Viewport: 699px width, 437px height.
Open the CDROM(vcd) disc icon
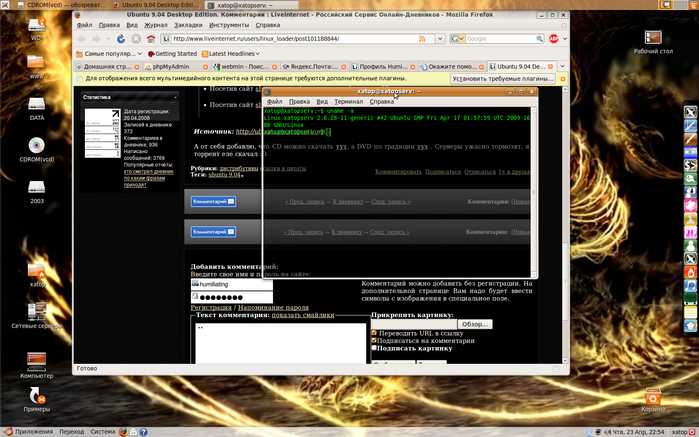37,149
